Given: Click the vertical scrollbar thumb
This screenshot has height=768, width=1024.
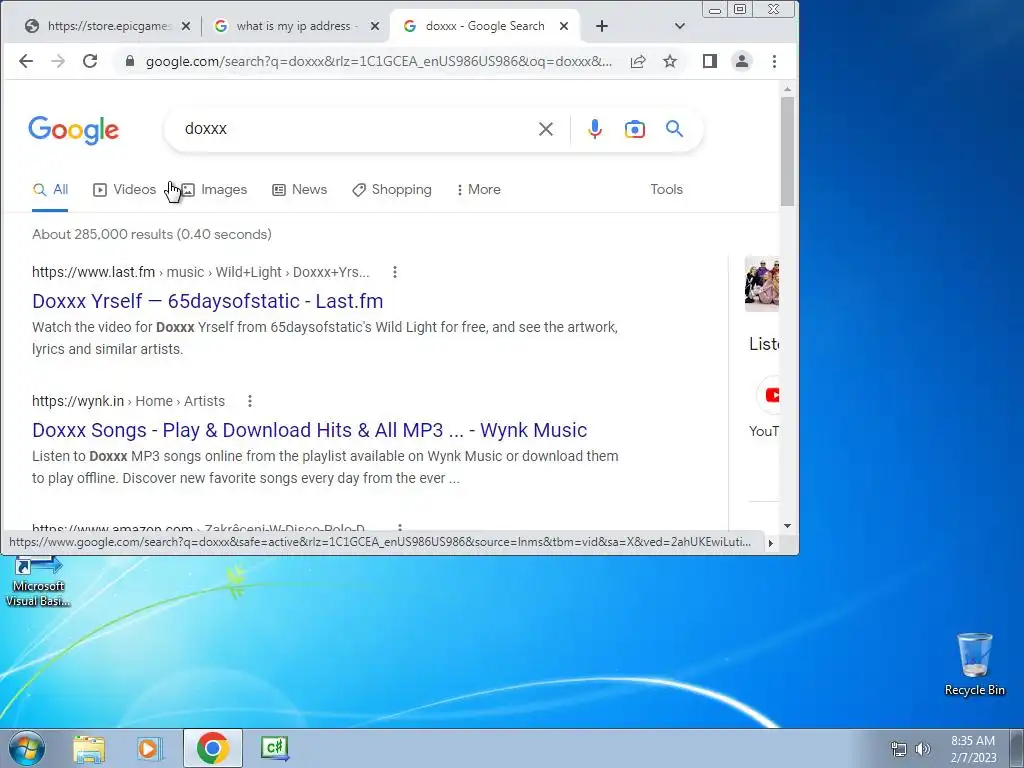Looking at the screenshot, I should [x=787, y=151].
